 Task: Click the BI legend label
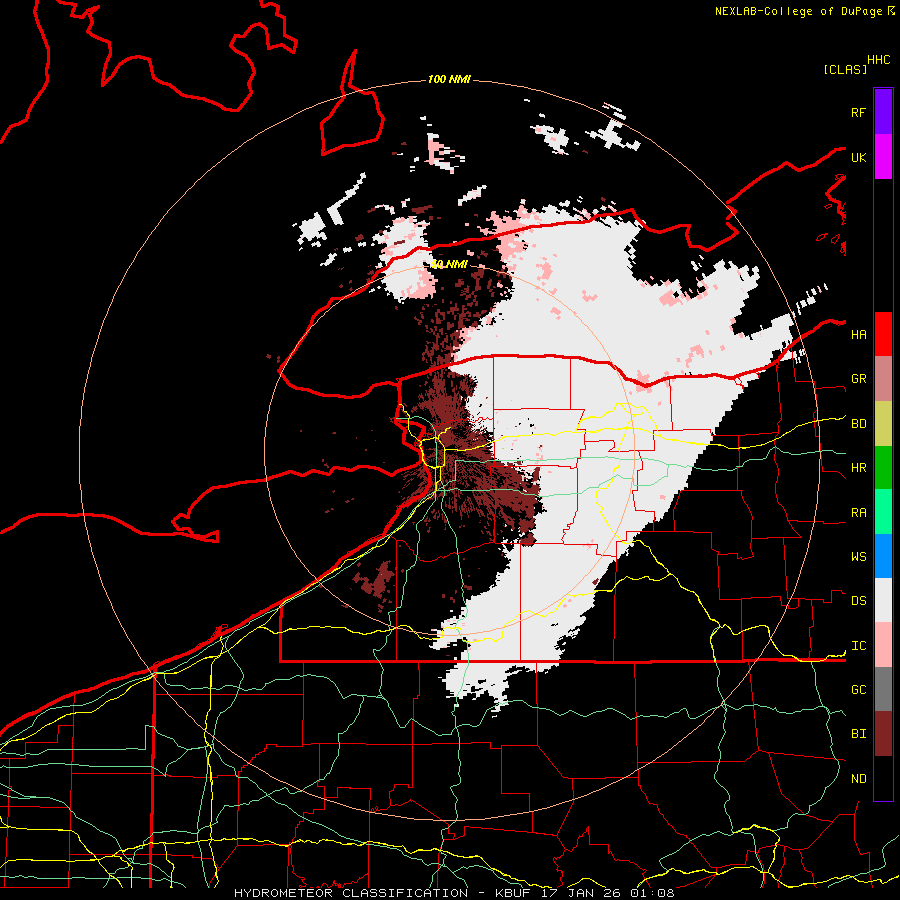[858, 734]
